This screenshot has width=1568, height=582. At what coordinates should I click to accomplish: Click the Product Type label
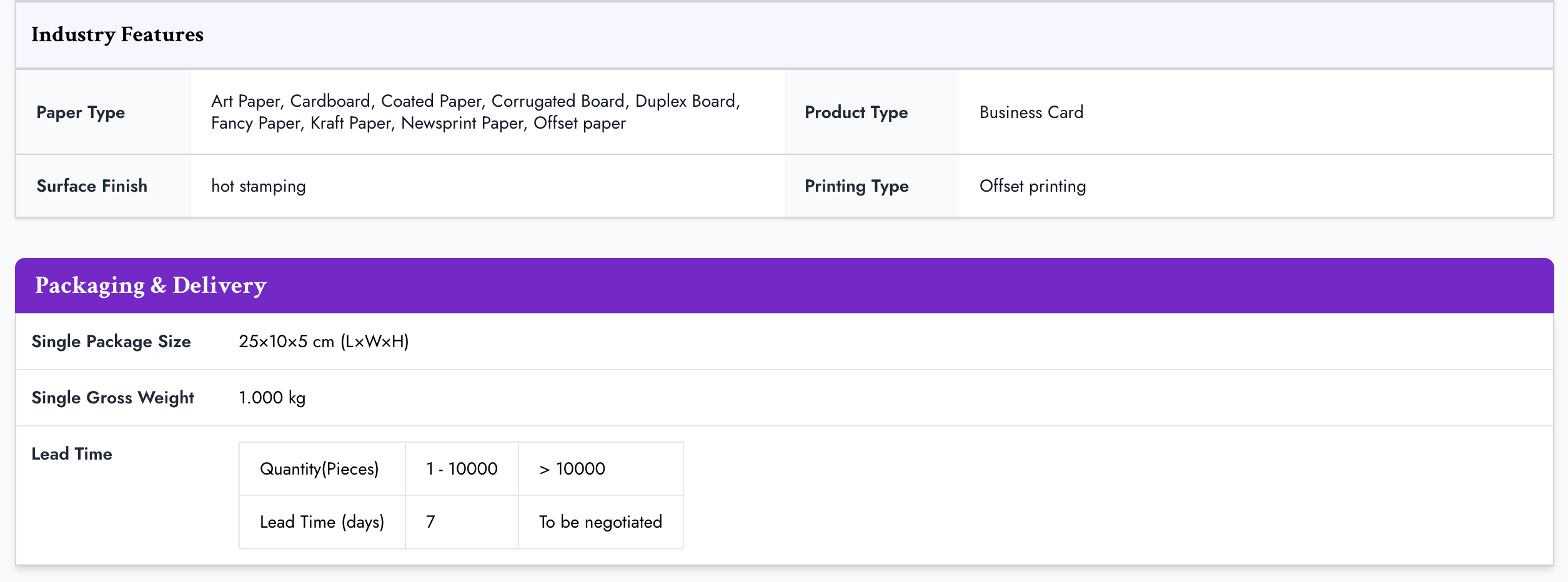coord(856,112)
